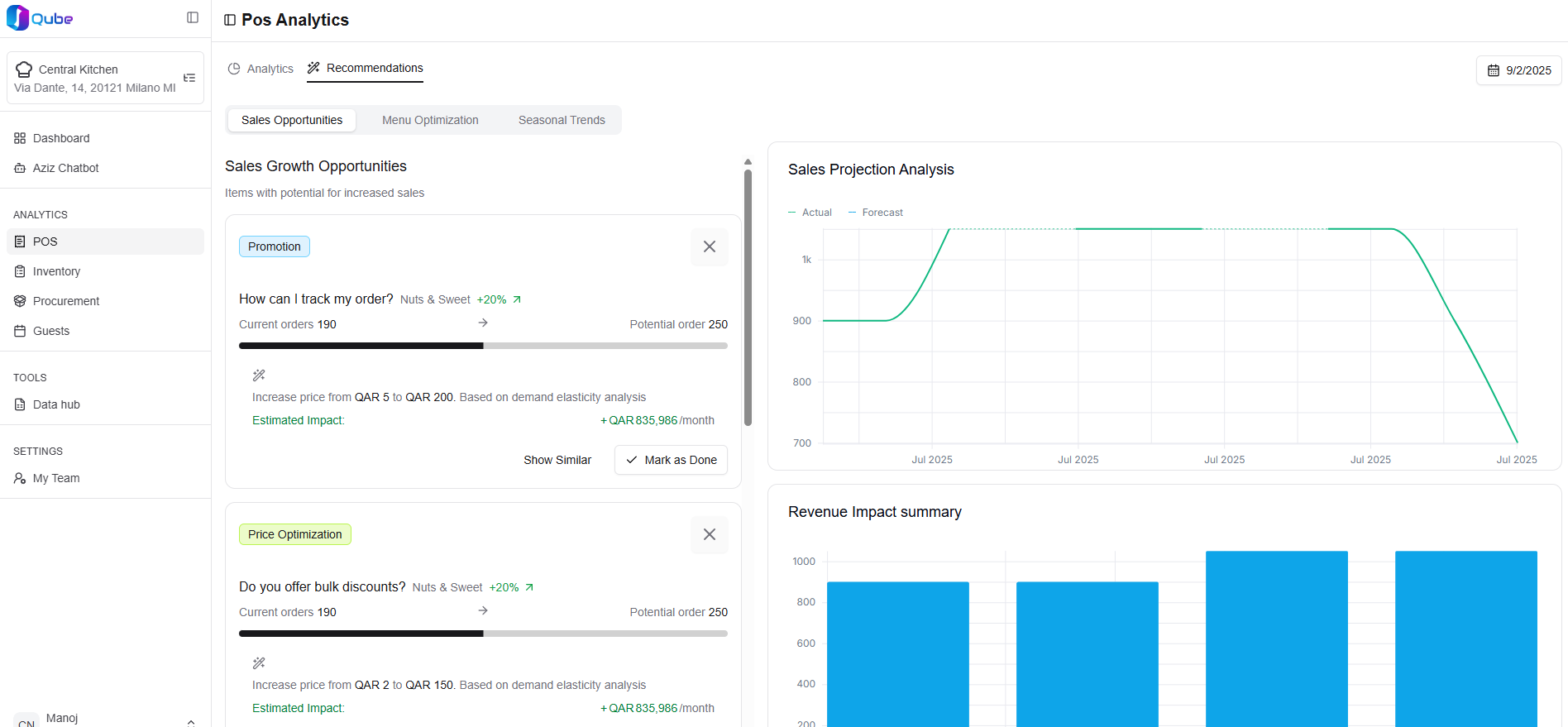Click the recommendations list scrollbar thumb
The height and width of the screenshot is (727, 1568).
tap(748, 298)
